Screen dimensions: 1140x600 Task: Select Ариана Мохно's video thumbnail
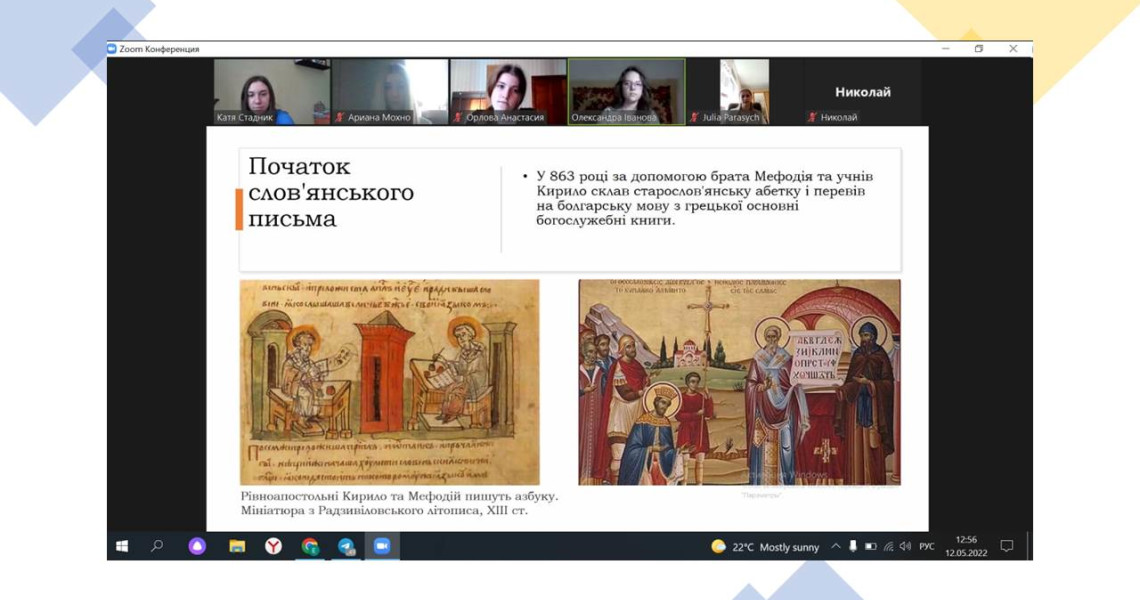point(390,92)
